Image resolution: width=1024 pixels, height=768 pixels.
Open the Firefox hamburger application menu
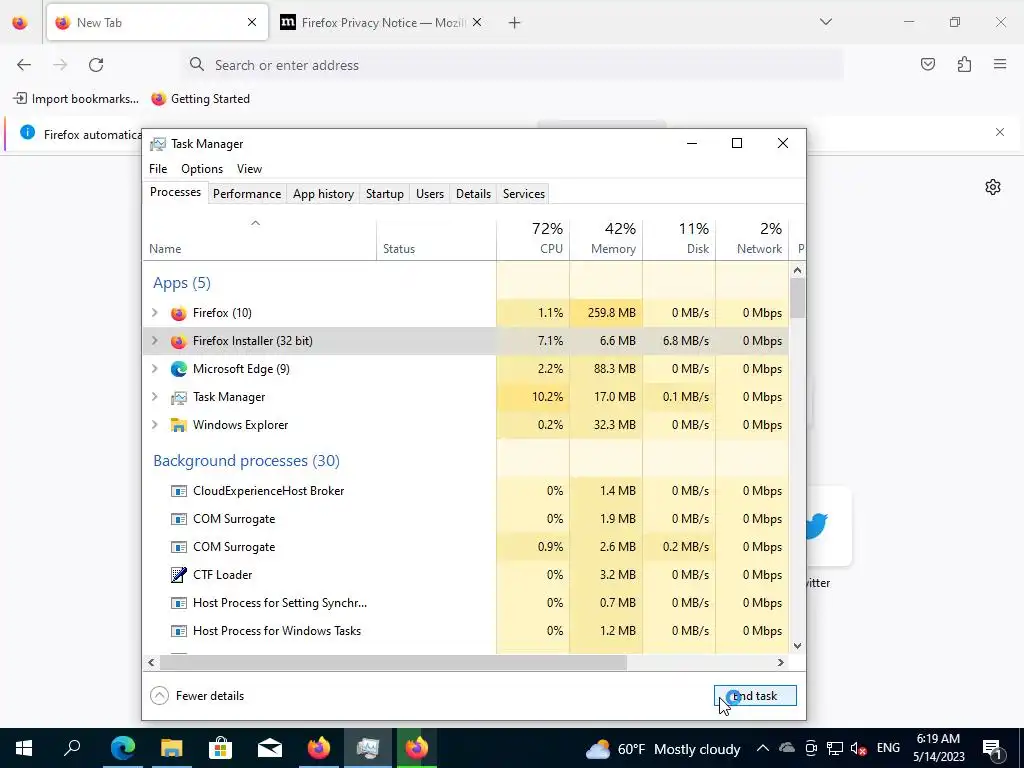click(1000, 64)
